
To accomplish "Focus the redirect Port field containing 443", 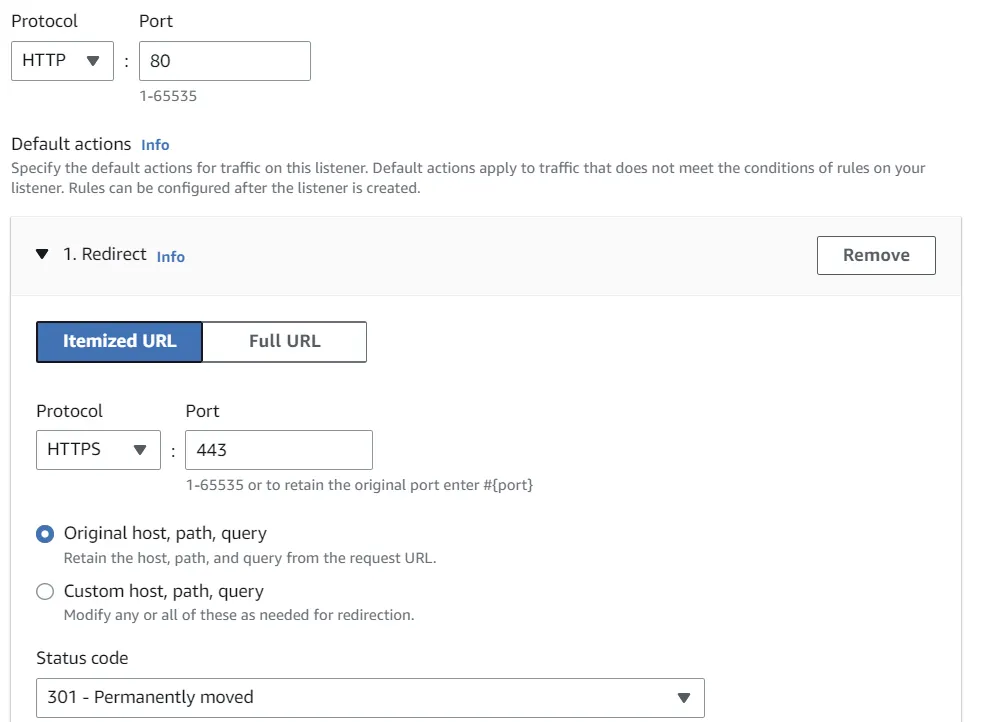I will tap(278, 450).
